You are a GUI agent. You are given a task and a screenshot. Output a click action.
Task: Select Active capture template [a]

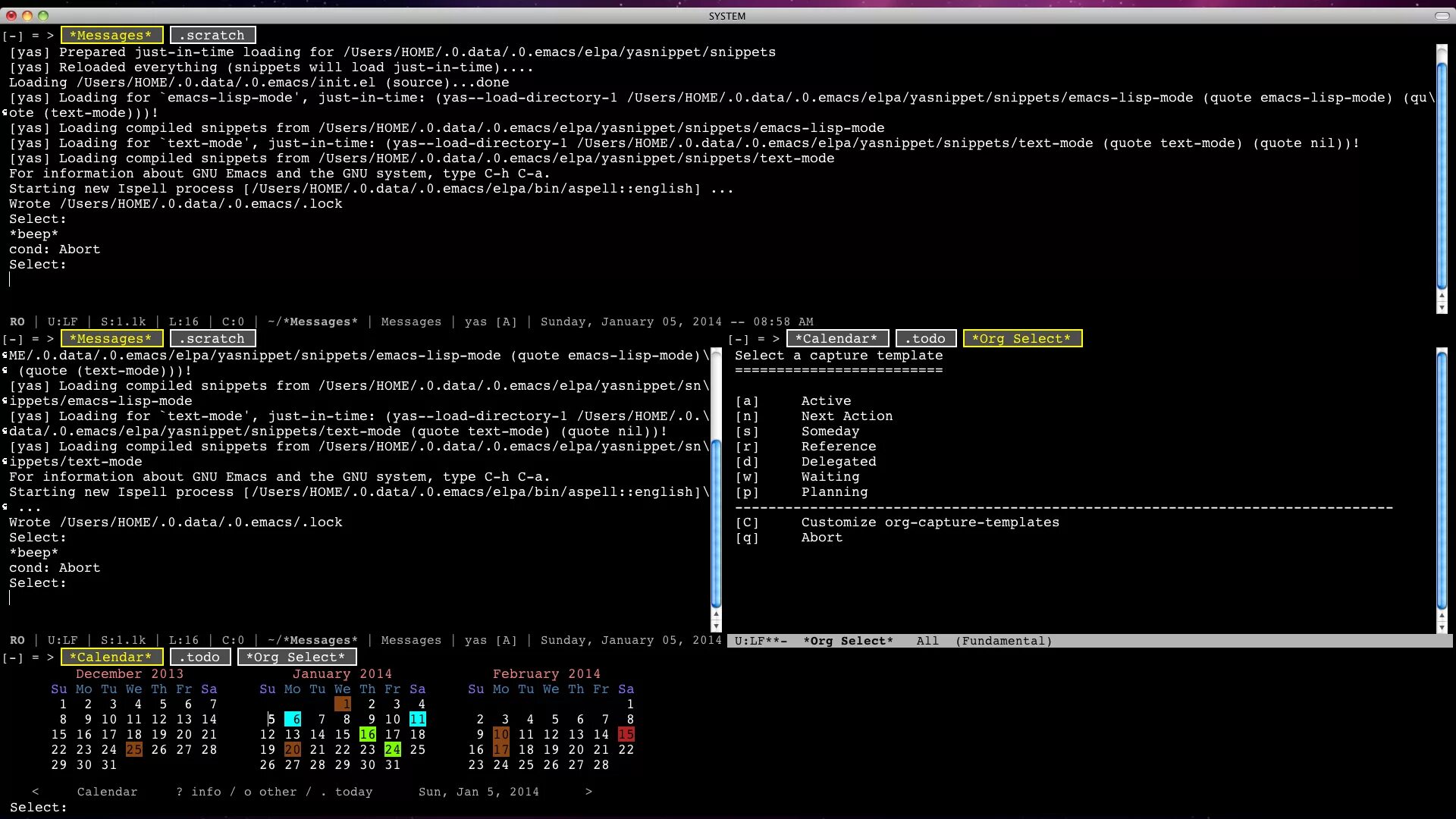click(793, 401)
